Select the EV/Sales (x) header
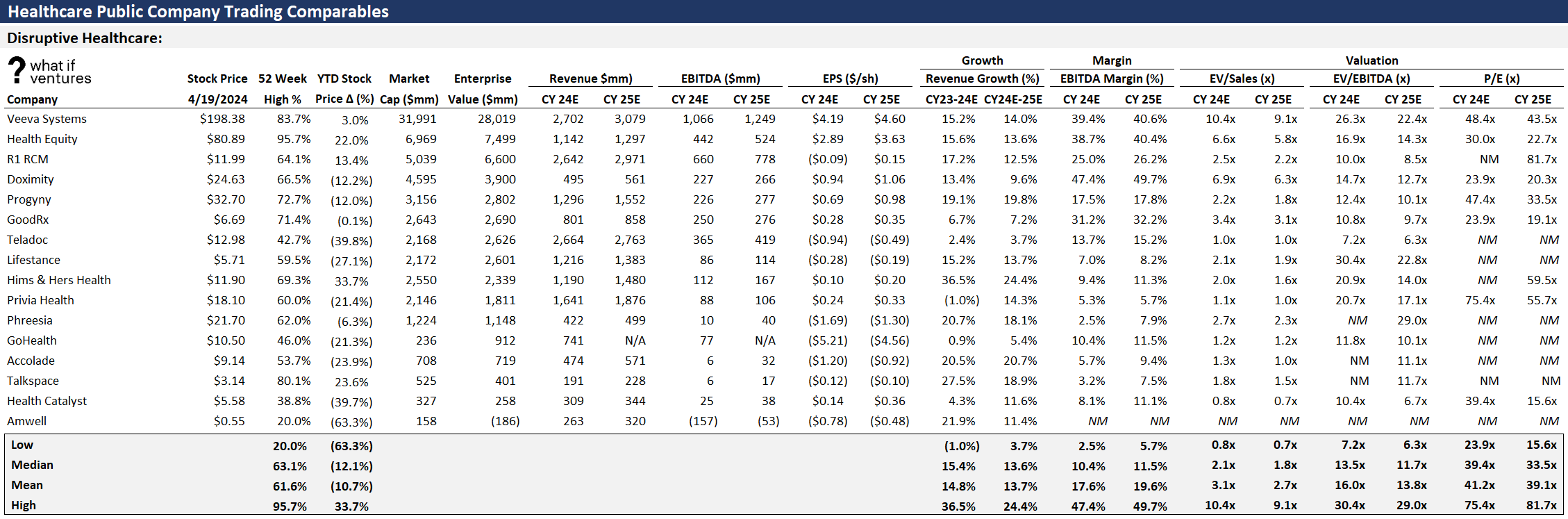Image resolution: width=1568 pixels, height=519 pixels. 1242,79
